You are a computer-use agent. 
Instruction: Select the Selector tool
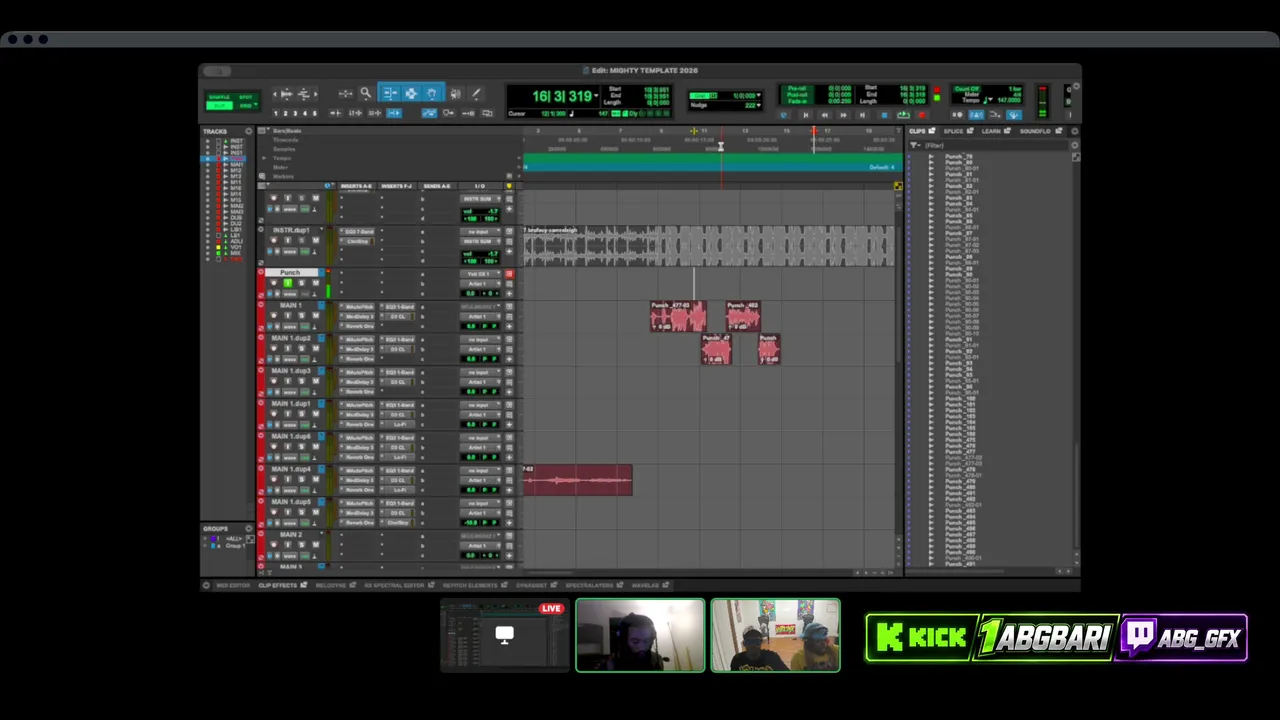pos(411,93)
